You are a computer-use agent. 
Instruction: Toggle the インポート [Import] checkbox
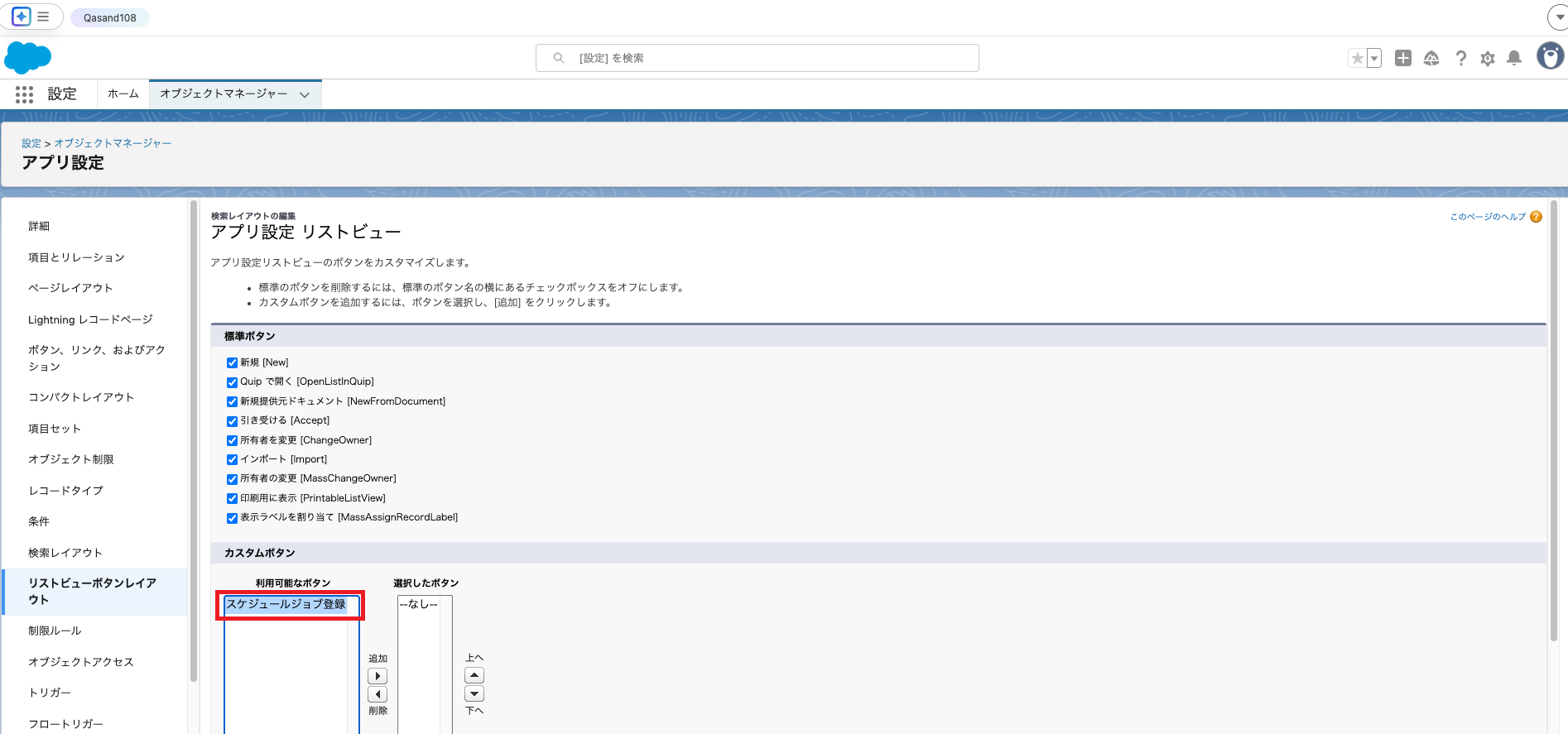232,459
